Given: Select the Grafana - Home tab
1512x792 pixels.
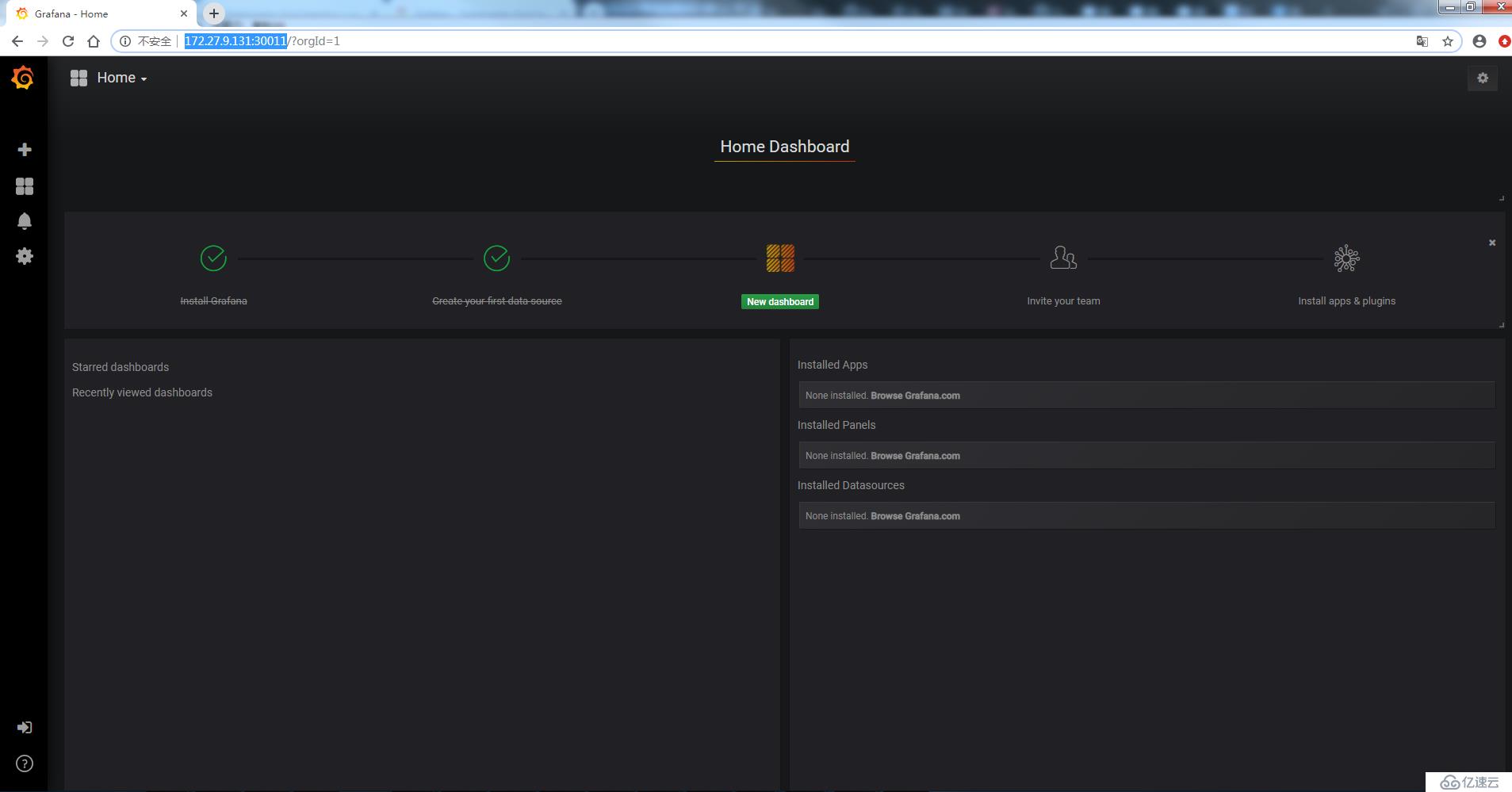Looking at the screenshot, I should pos(99,14).
